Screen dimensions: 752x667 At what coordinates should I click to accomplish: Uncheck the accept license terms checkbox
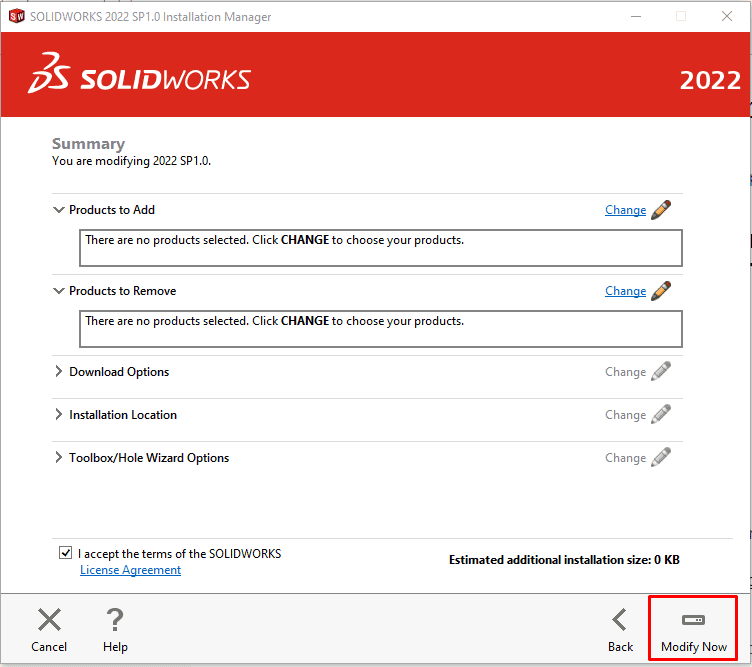66,553
